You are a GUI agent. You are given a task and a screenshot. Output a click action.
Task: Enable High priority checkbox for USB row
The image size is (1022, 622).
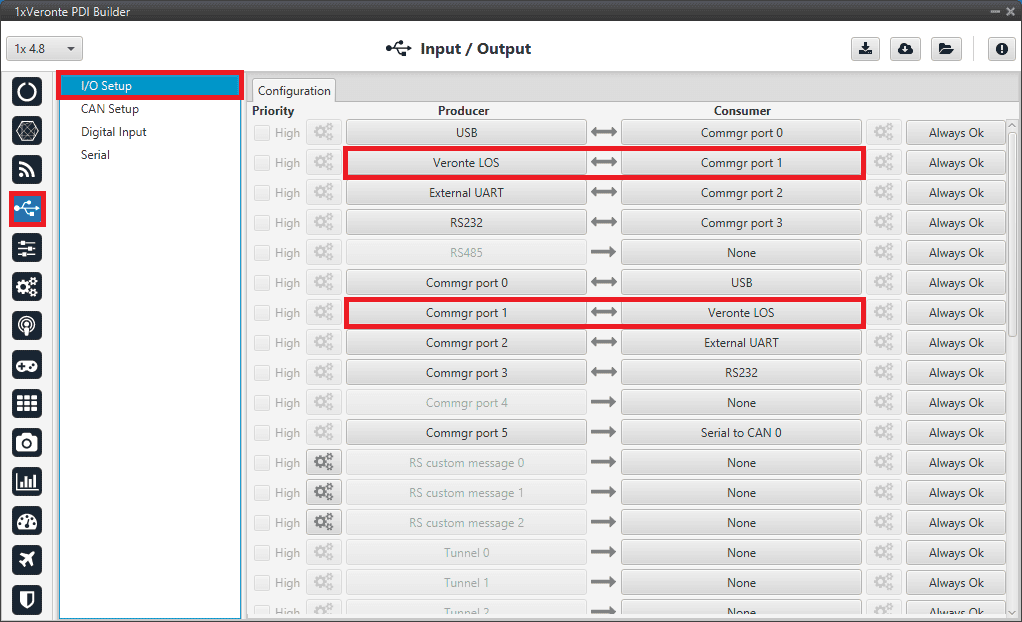[x=262, y=133]
